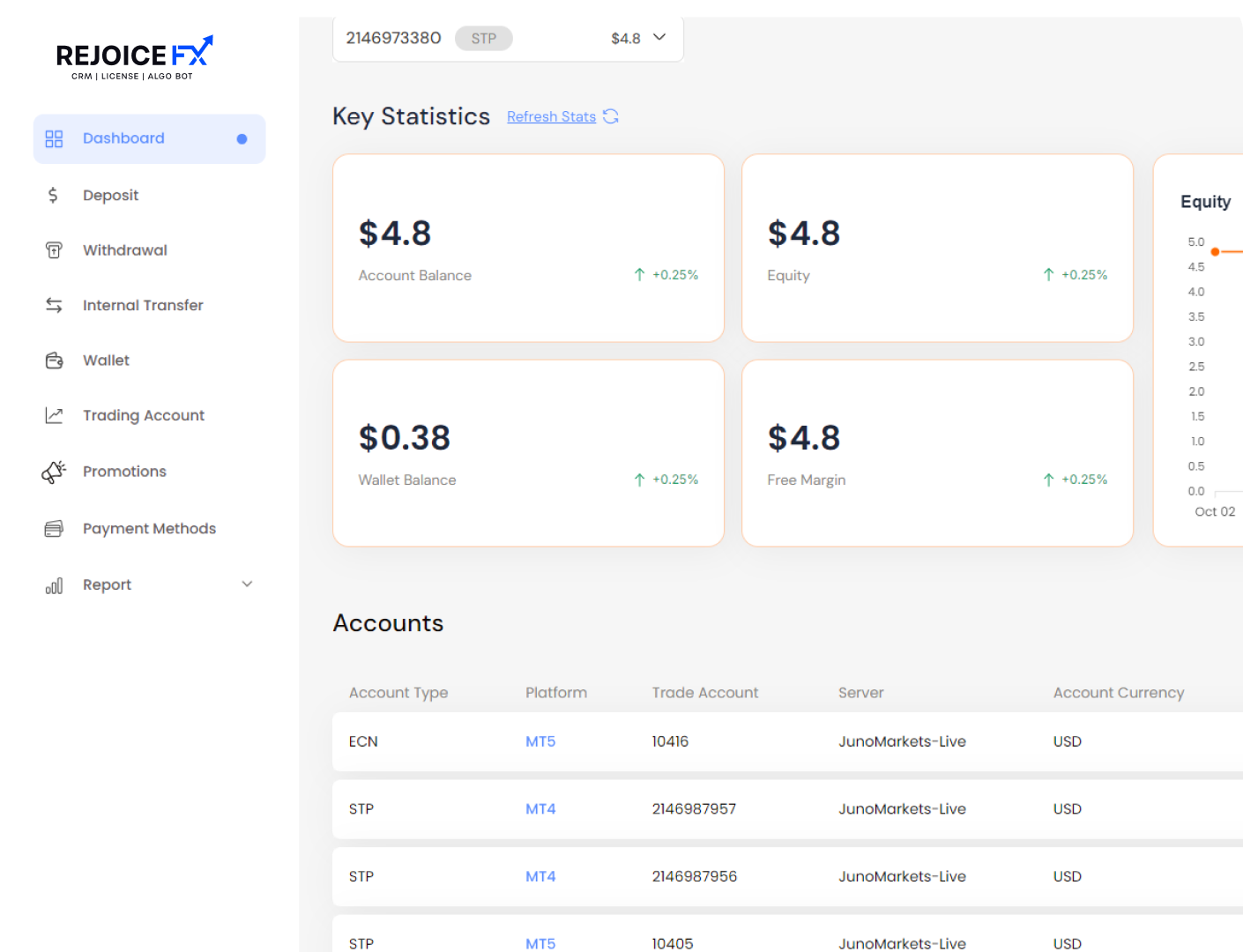Image resolution: width=1243 pixels, height=952 pixels.
Task: Expand the Report menu chevron
Action: (x=247, y=584)
